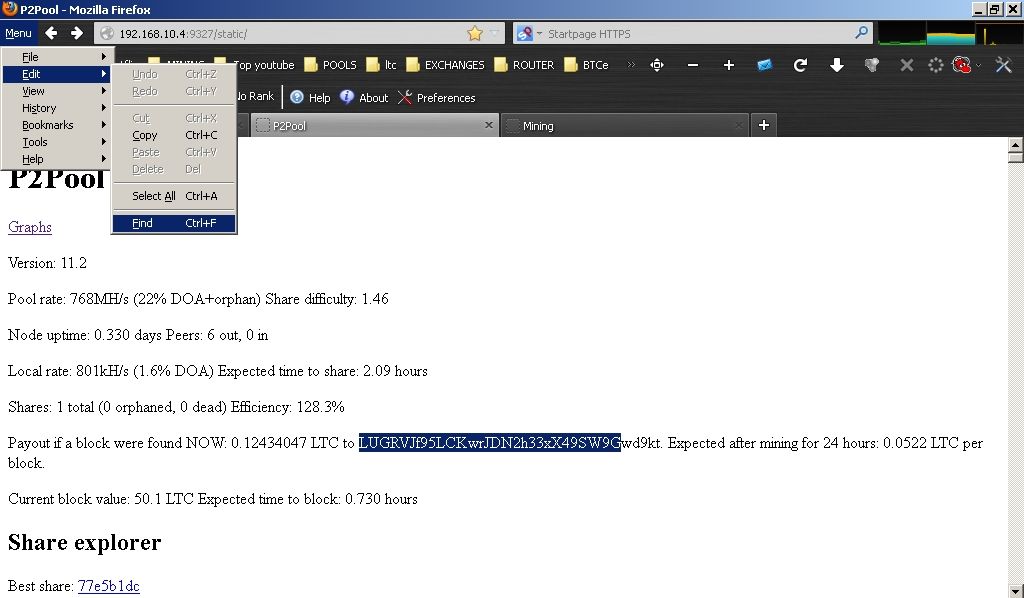Go back with the left arrow button
Screen dimensions: 1024x598
pyautogui.click(x=51, y=33)
